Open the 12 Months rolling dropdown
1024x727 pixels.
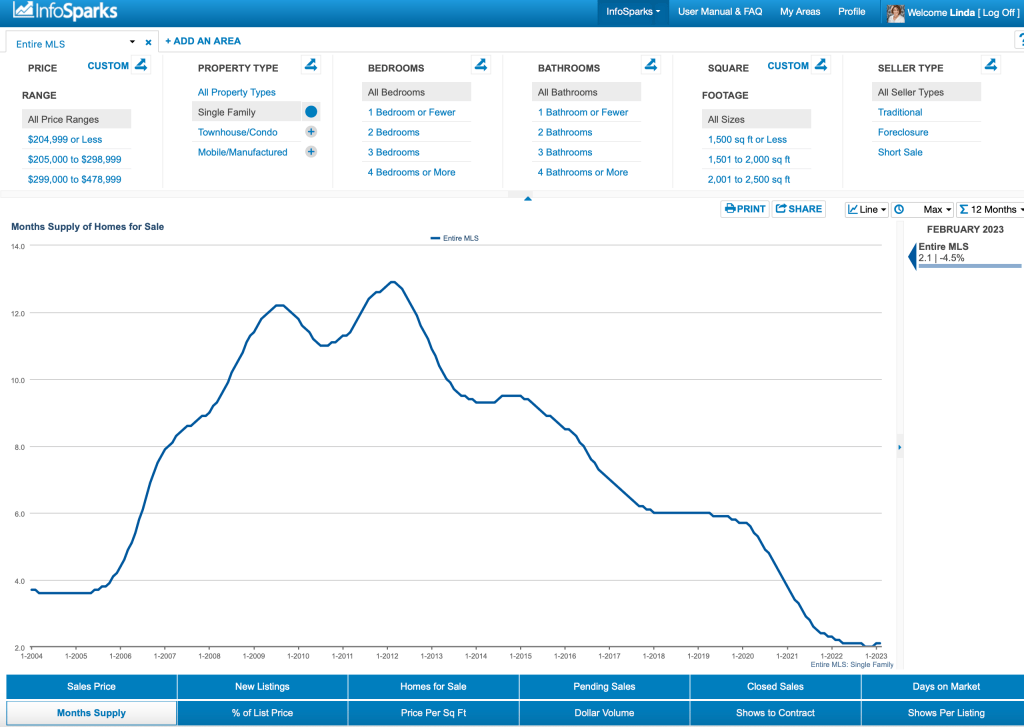(989, 209)
